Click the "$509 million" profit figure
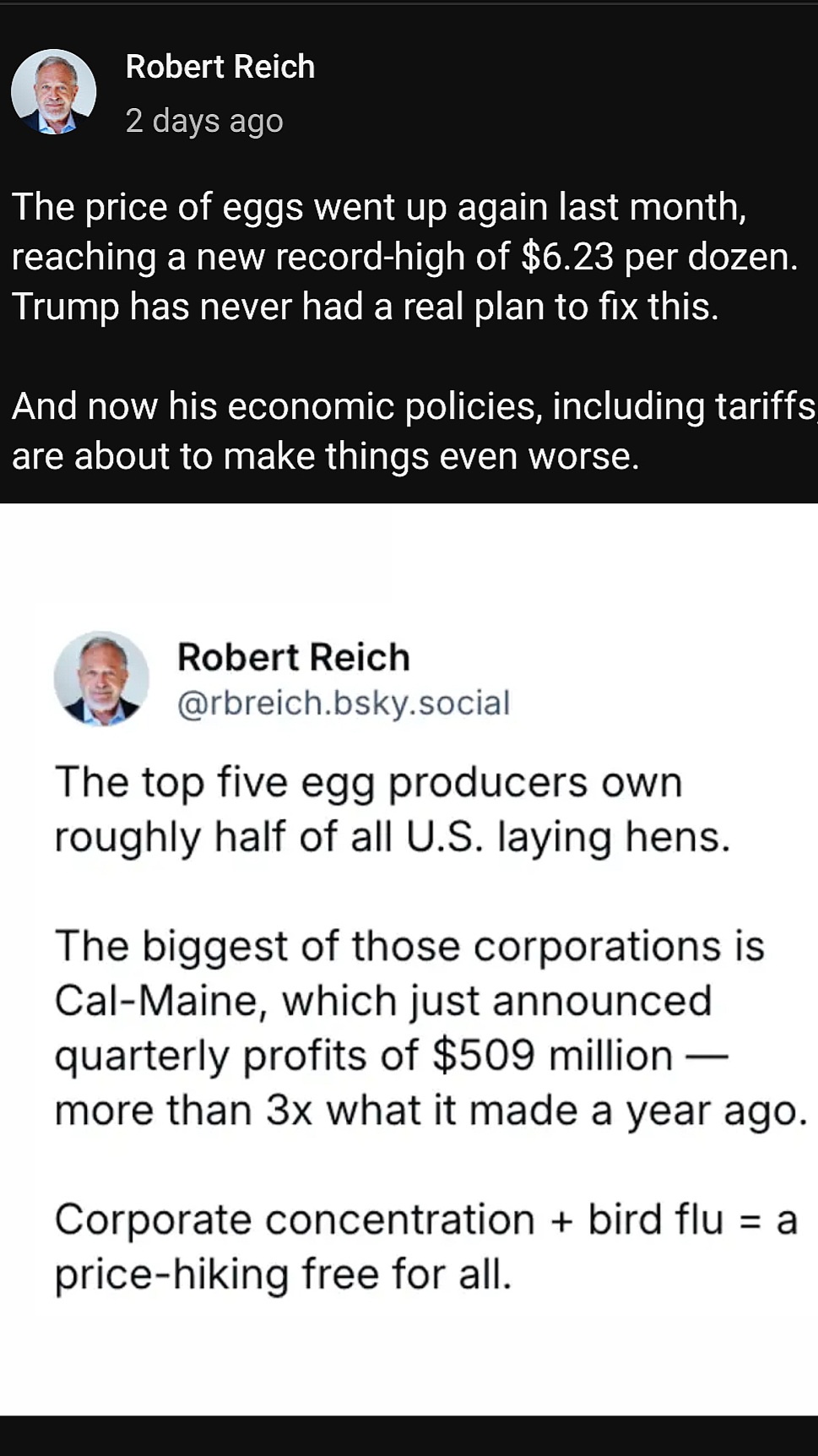This screenshot has height=1456, width=818. 552,1056
